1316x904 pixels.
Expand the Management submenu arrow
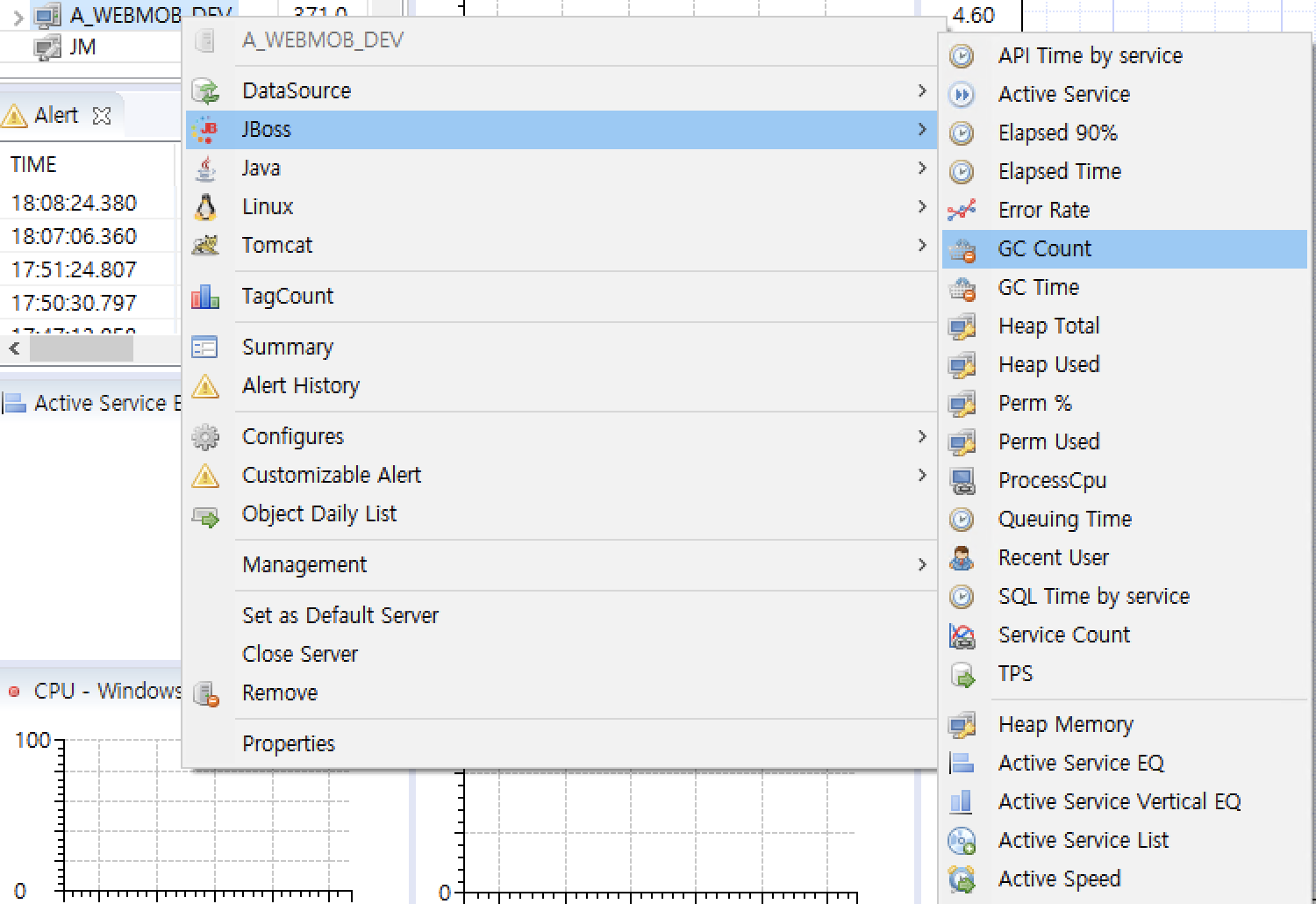921,564
